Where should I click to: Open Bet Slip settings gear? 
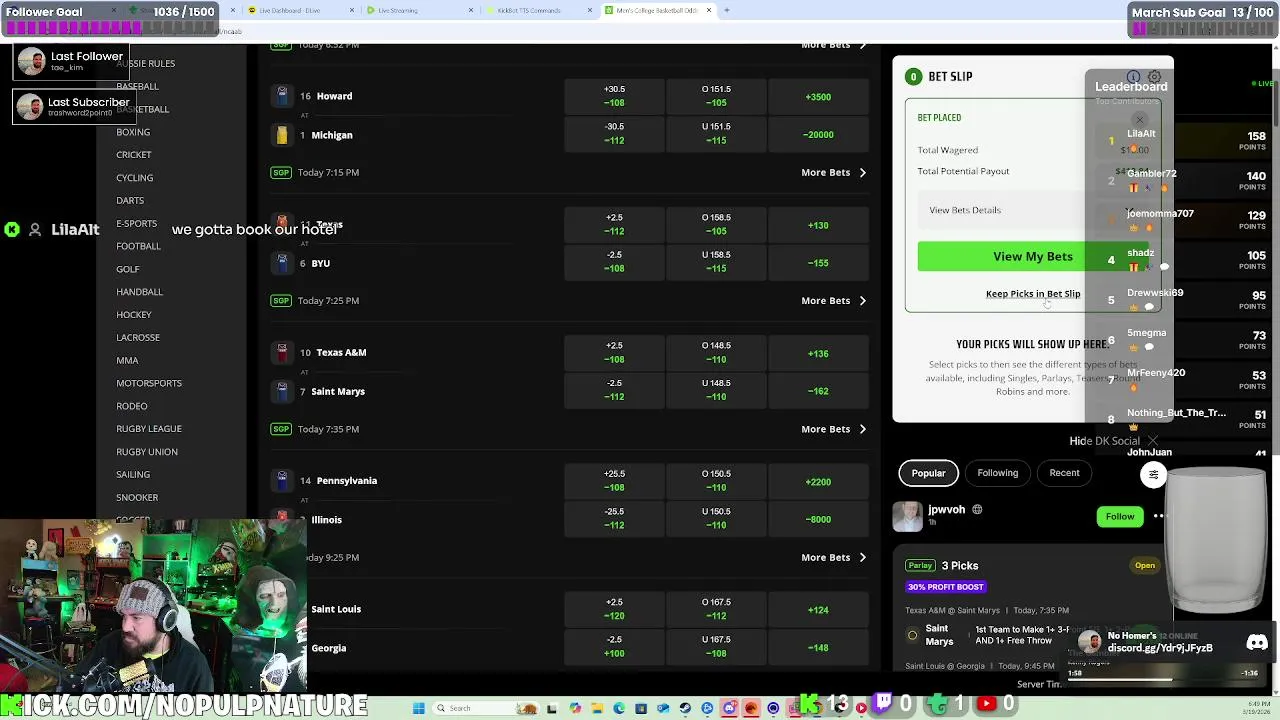pos(1154,77)
